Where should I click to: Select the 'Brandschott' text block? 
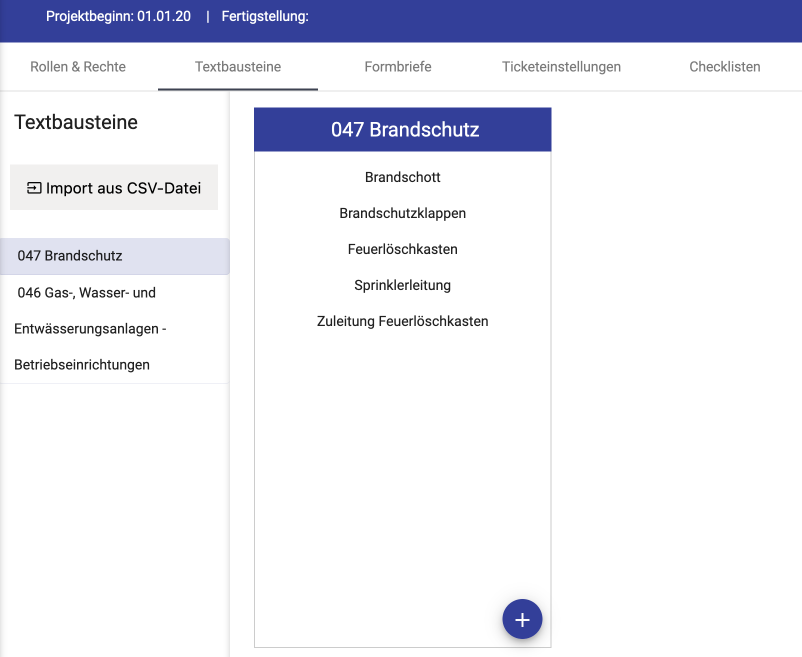pos(403,178)
